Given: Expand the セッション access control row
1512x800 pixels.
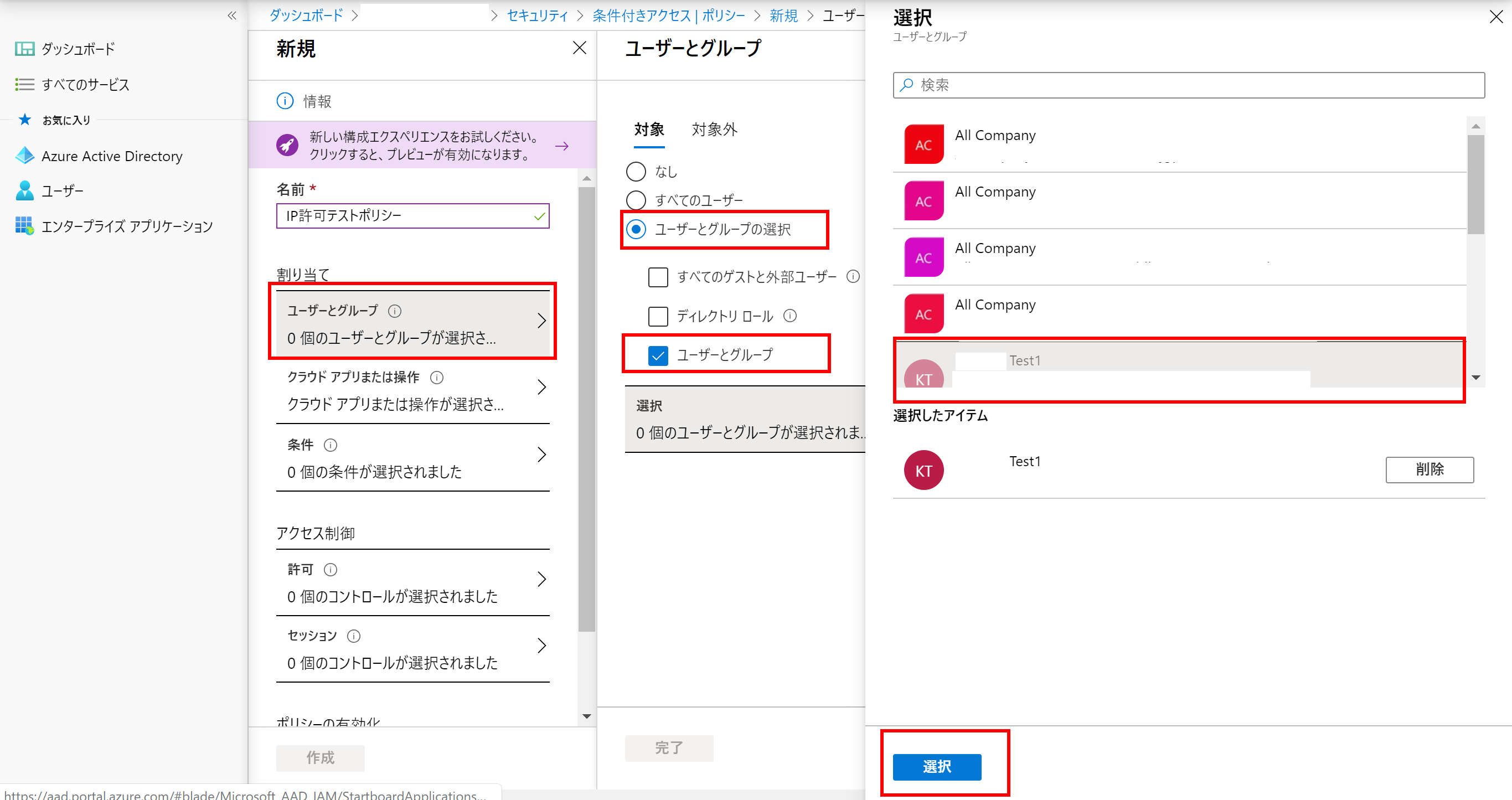Looking at the screenshot, I should coord(412,648).
